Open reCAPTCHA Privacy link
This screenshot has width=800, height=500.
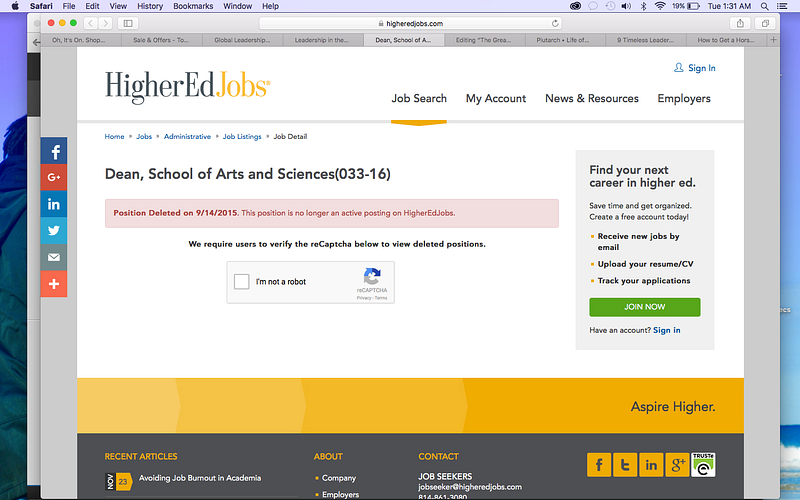pyautogui.click(x=364, y=298)
